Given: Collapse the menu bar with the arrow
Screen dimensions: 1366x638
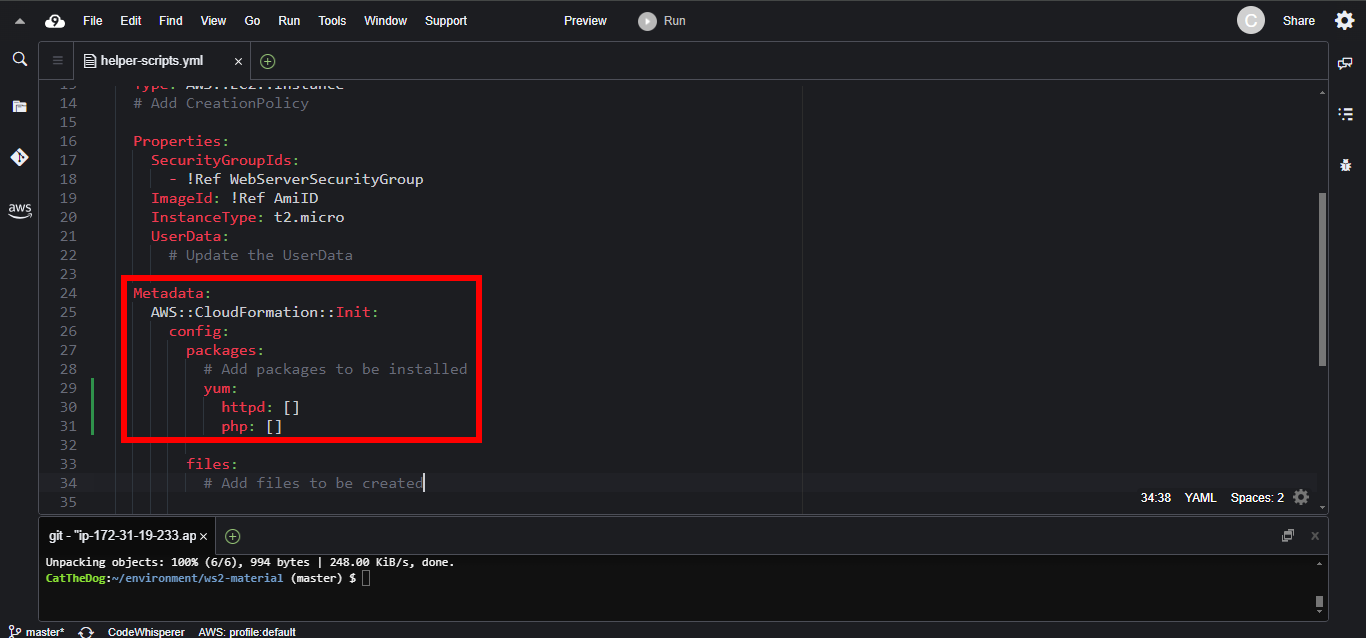Looking at the screenshot, I should coord(19,21).
